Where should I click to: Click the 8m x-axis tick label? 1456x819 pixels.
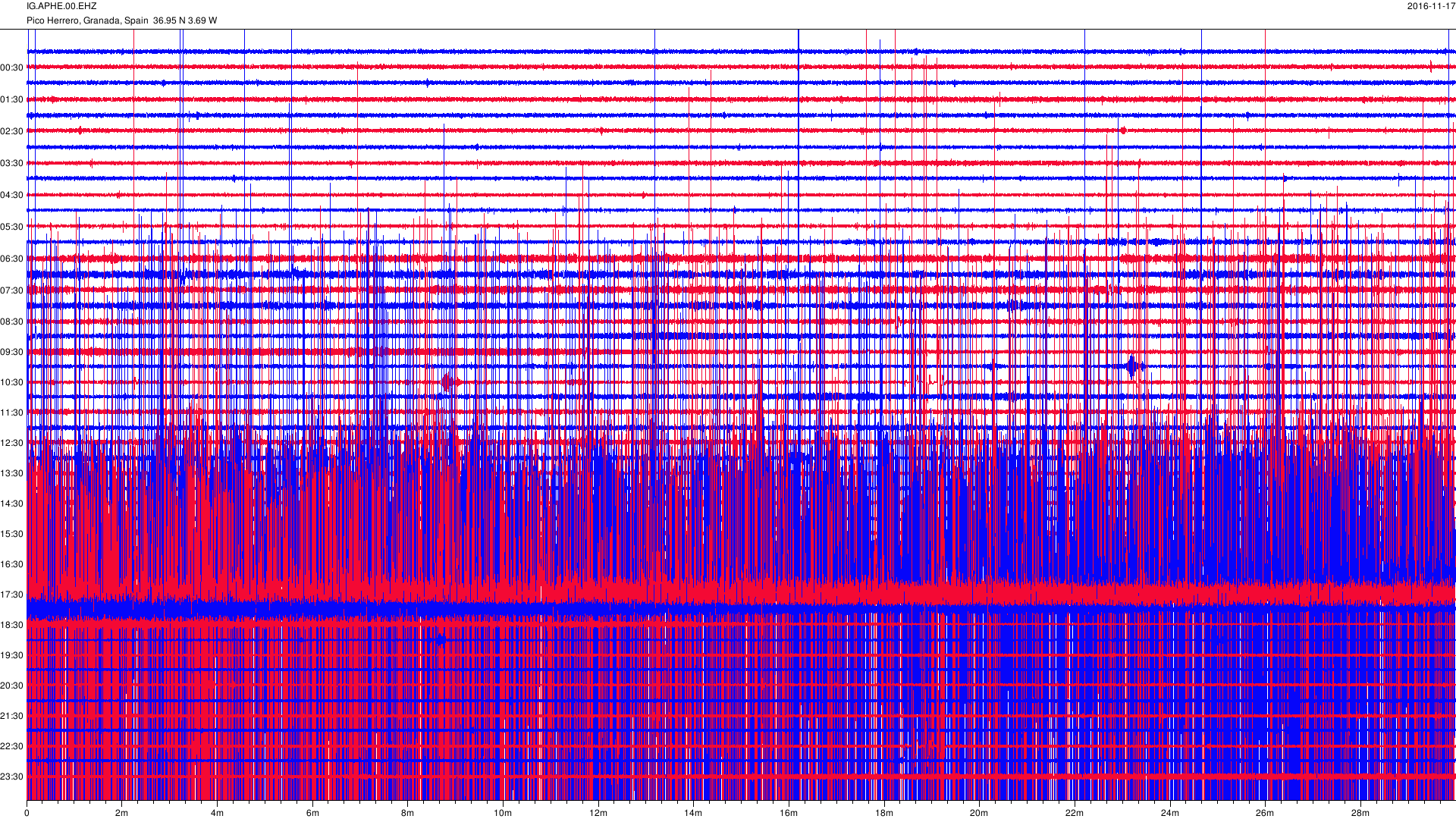click(407, 813)
